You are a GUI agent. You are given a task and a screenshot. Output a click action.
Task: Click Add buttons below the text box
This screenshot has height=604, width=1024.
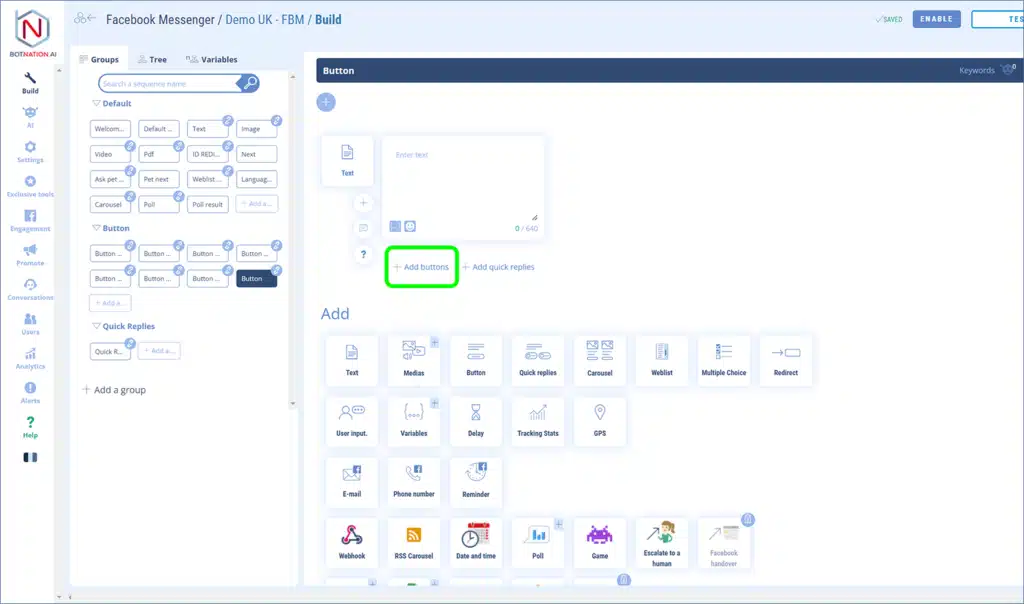421,267
